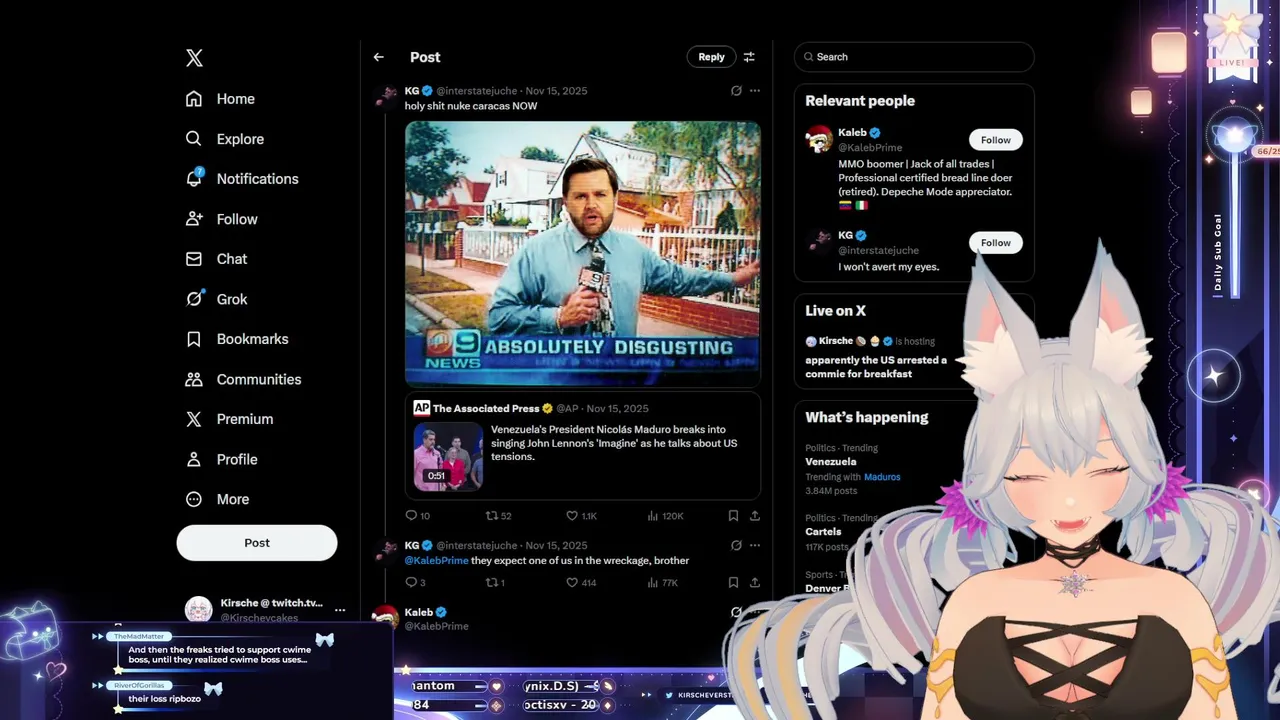Repost the KG reply with 1 repost
This screenshot has height=720, width=1280.
[x=495, y=583]
